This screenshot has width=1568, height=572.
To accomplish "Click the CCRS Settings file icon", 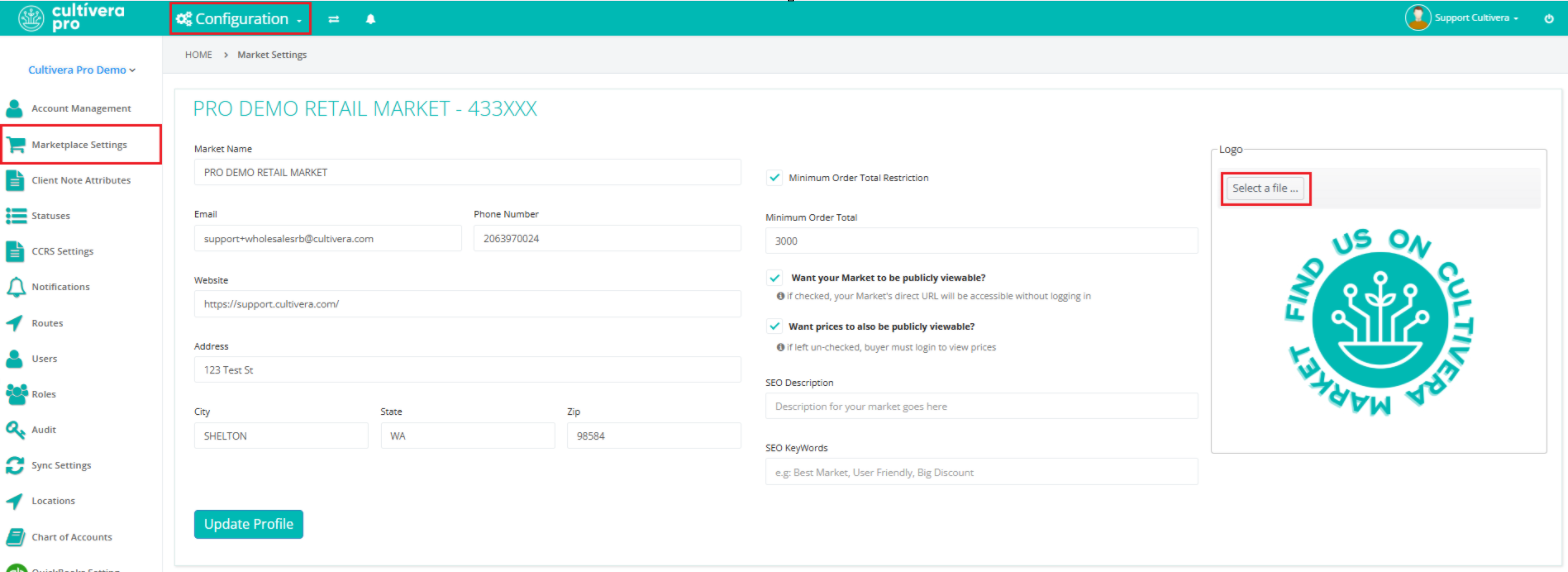I will coord(15,251).
